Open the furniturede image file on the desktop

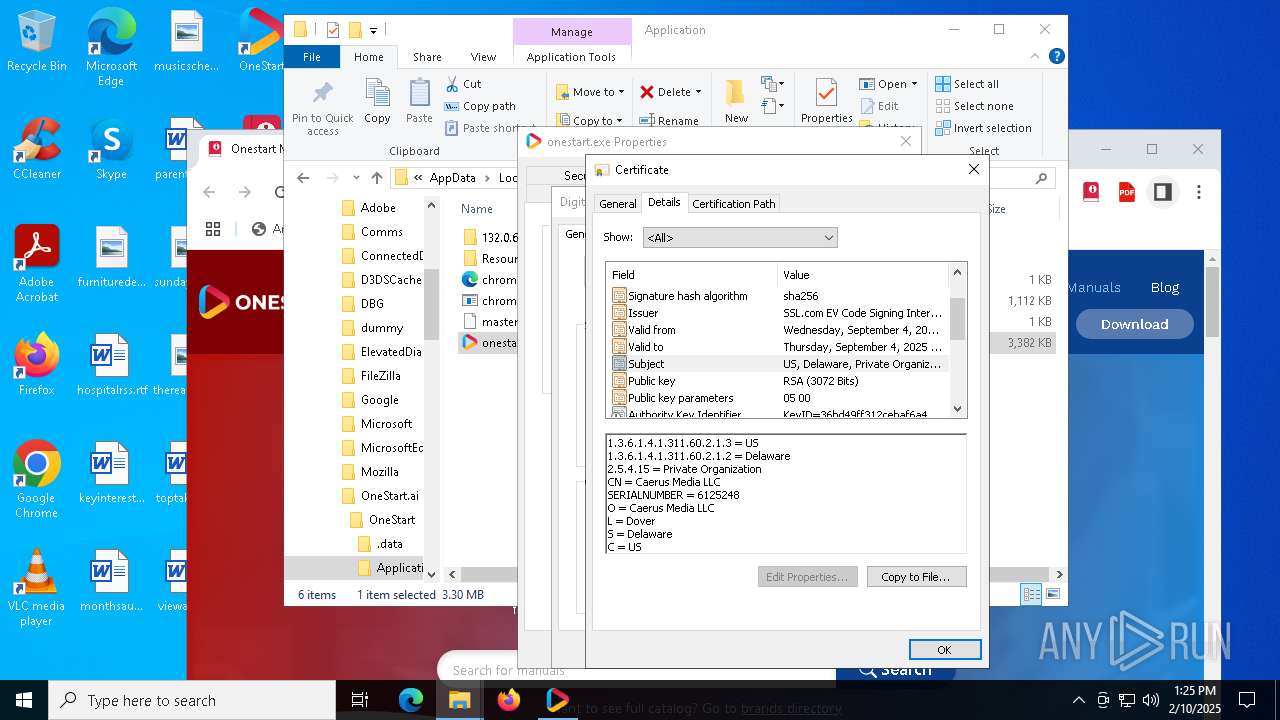(x=111, y=256)
